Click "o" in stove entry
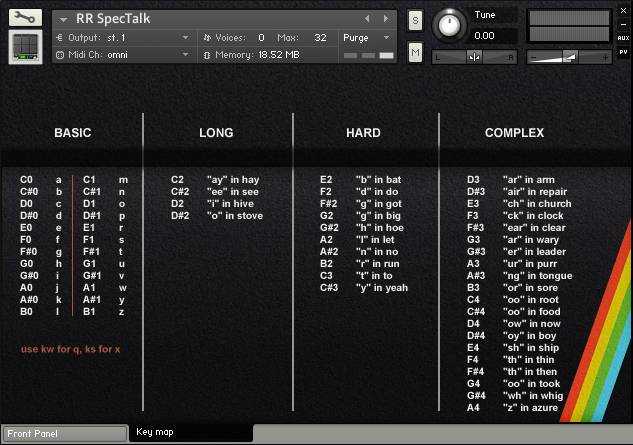633x445 pixels. pos(235,216)
